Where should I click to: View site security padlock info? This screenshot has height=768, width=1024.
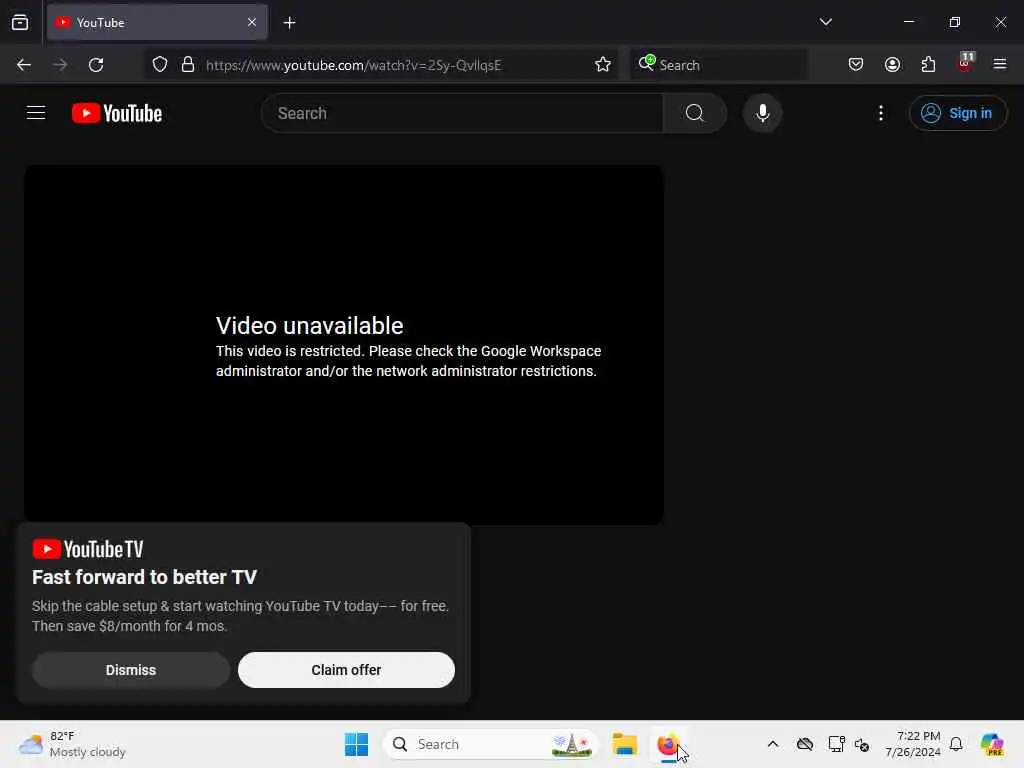point(188,65)
